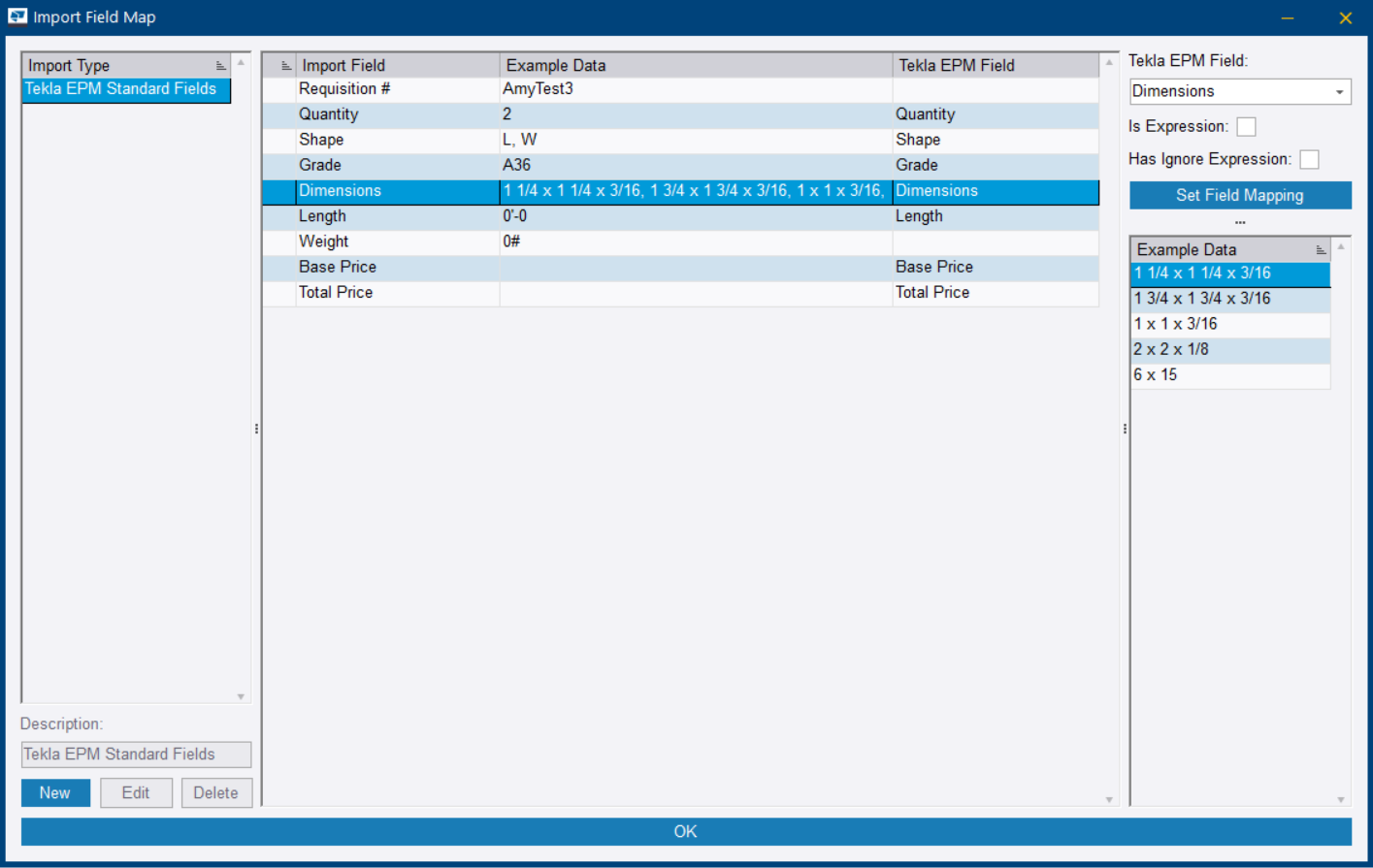
Task: Select 1 1/4 x 1 1/4 x 3/16 in right list
Action: coord(1230,273)
